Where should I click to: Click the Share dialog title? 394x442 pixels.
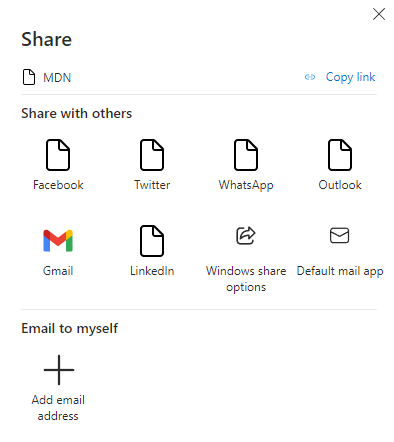47,39
